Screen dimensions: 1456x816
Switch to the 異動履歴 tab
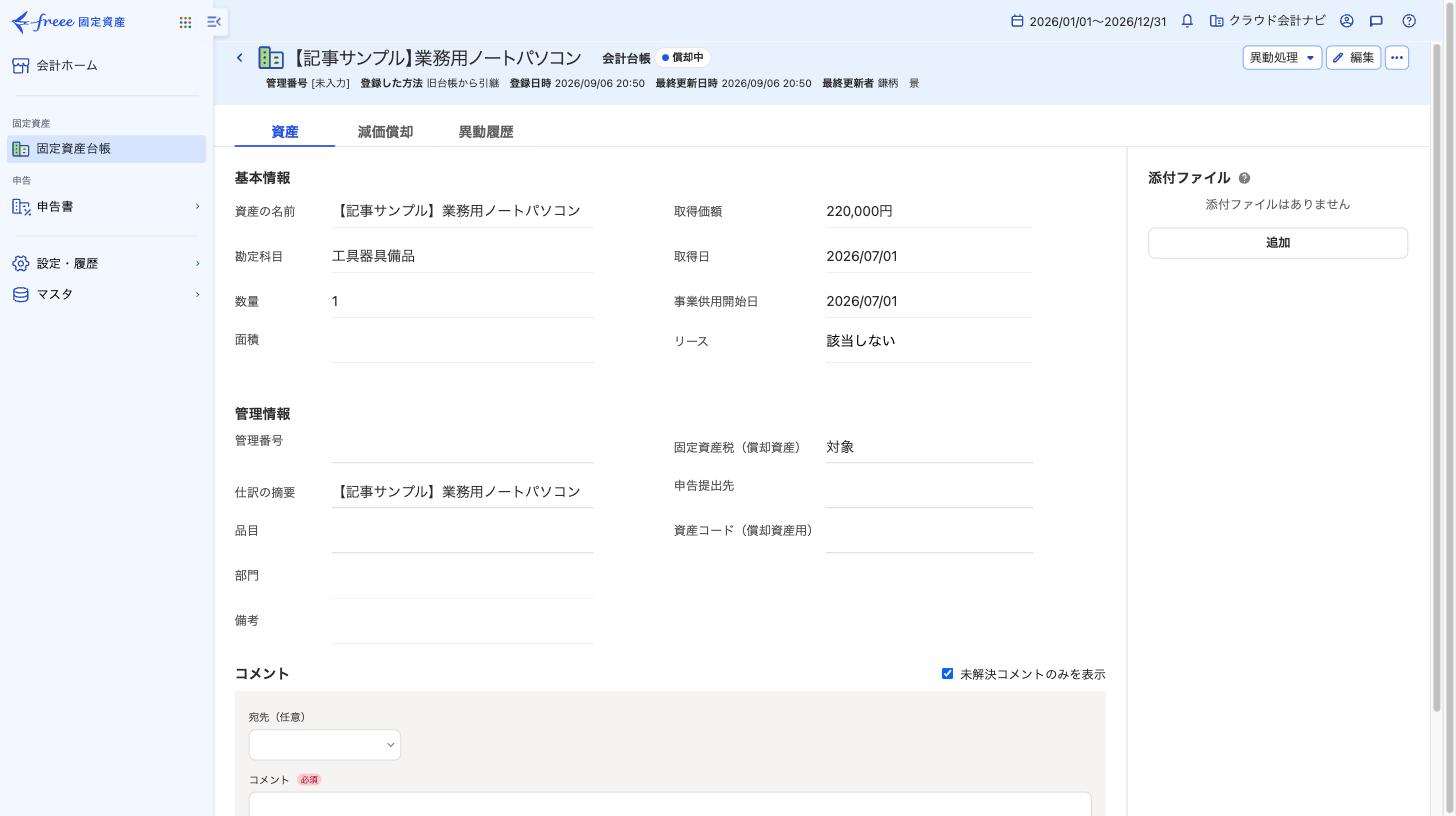pos(486,132)
